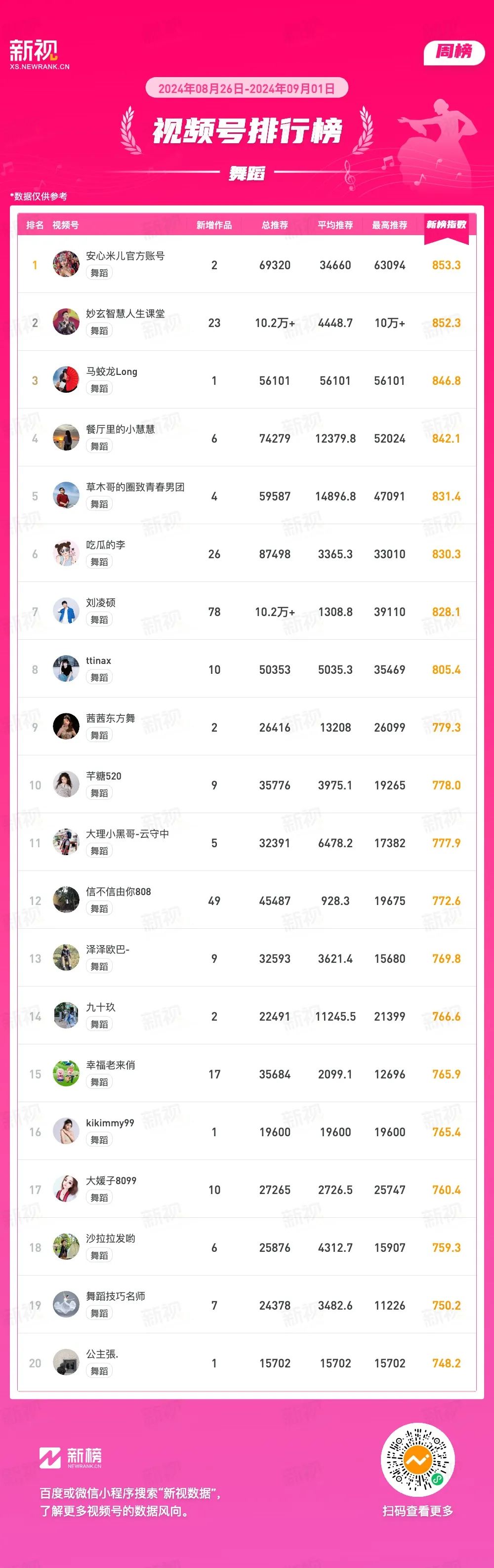Click the 新榜 logo in footer
This screenshot has height=1568, width=494.
pos(71,1457)
